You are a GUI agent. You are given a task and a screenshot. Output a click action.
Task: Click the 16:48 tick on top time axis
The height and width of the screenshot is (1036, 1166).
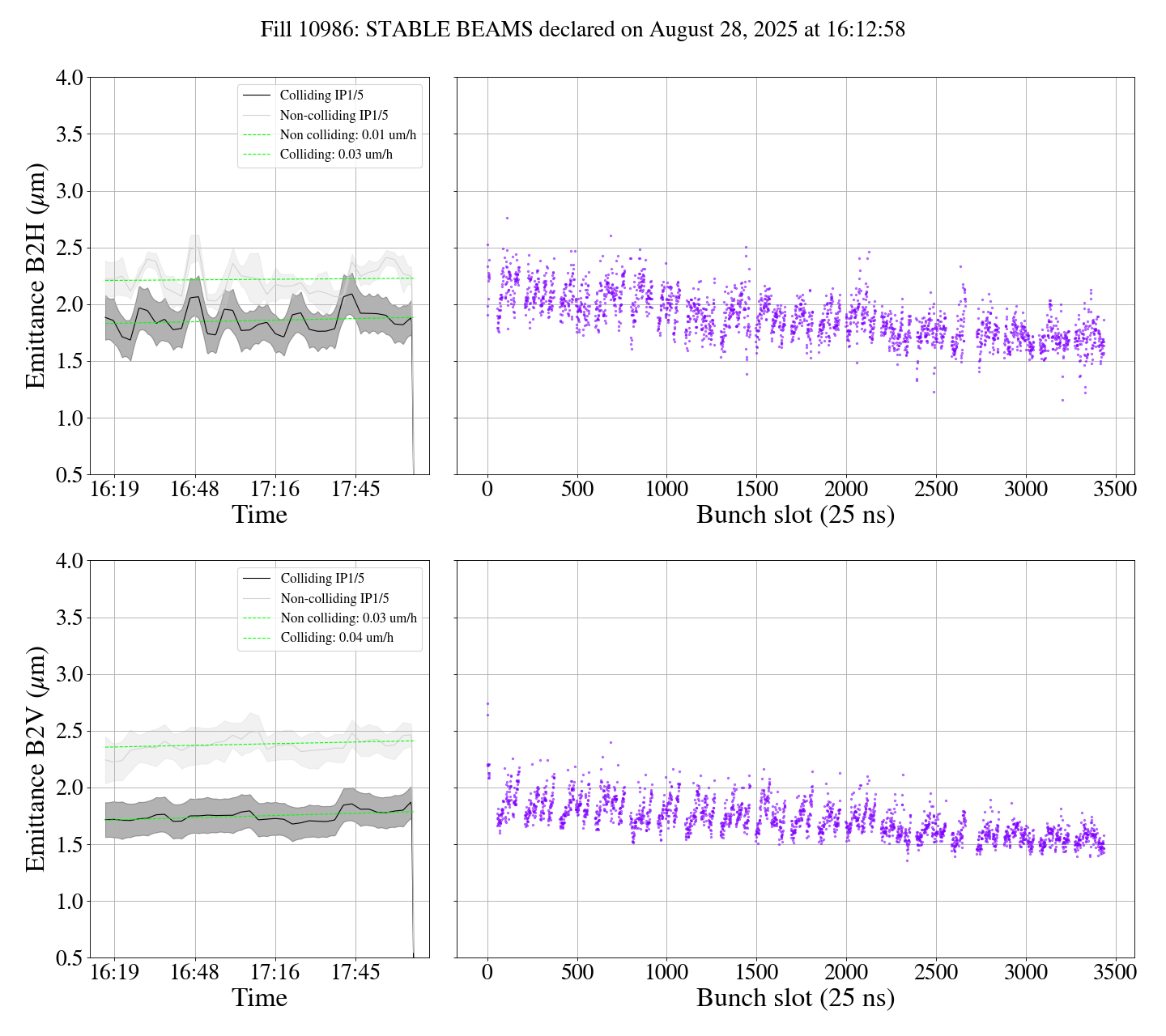tap(194, 490)
